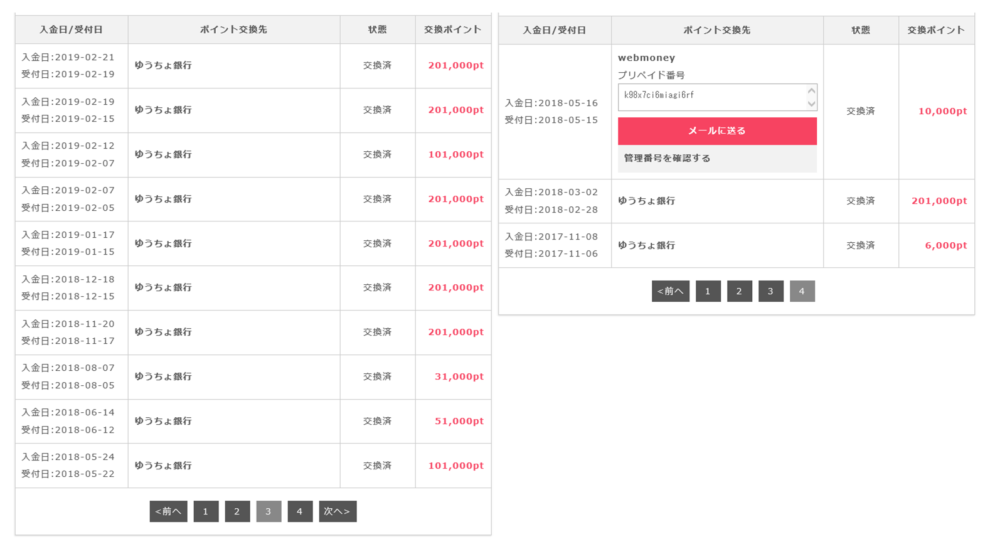This screenshot has height=549, width=1000.
Task: Click <前へ button in left table
Action: 168,511
